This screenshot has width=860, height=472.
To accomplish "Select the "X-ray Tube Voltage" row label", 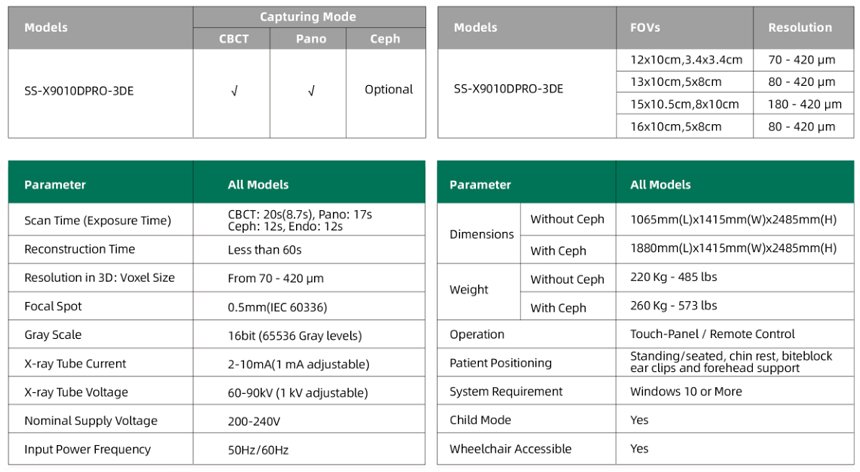I will [76, 392].
